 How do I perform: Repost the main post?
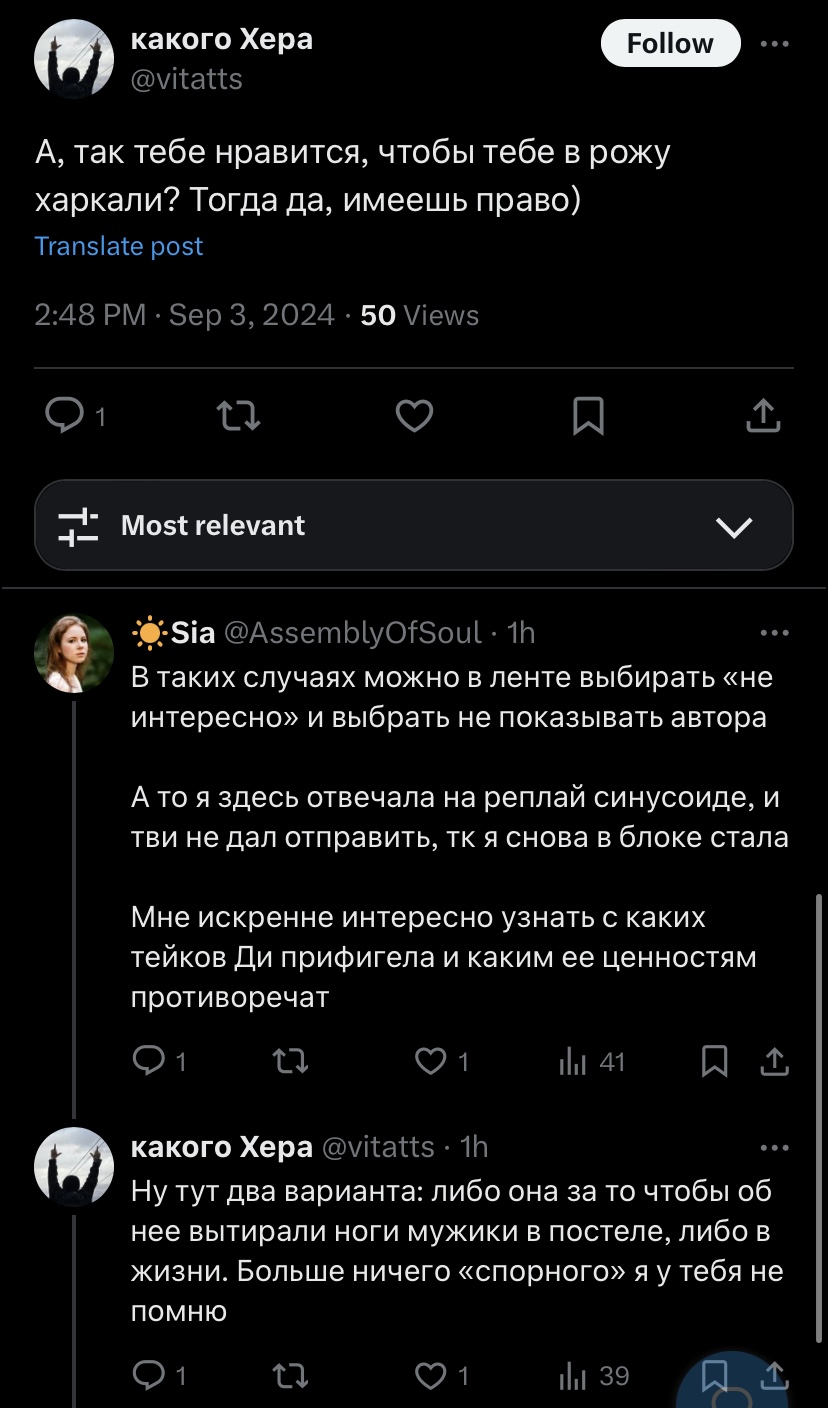tap(240, 415)
